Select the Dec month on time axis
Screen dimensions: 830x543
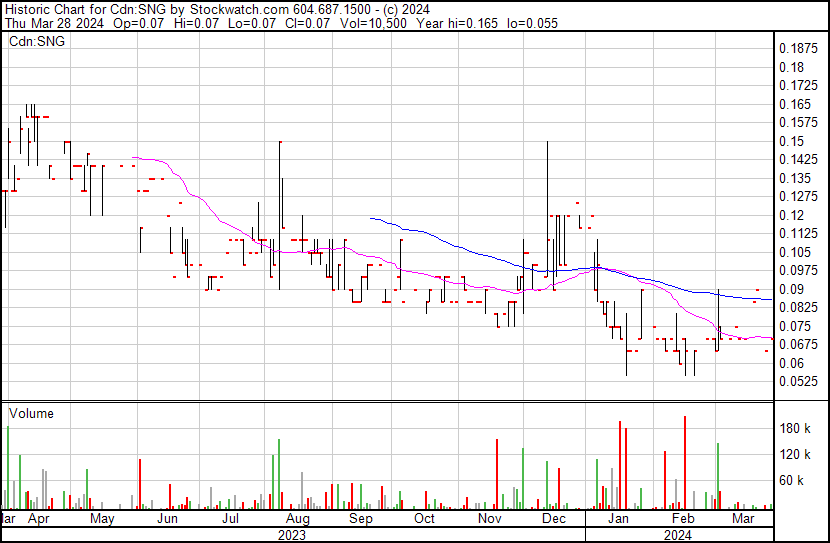[x=553, y=519]
